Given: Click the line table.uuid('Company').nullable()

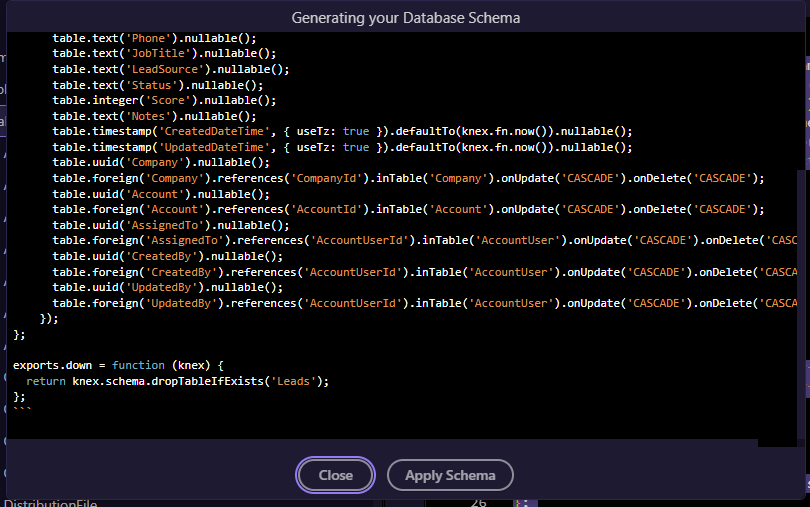Looking at the screenshot, I should 161,162.
